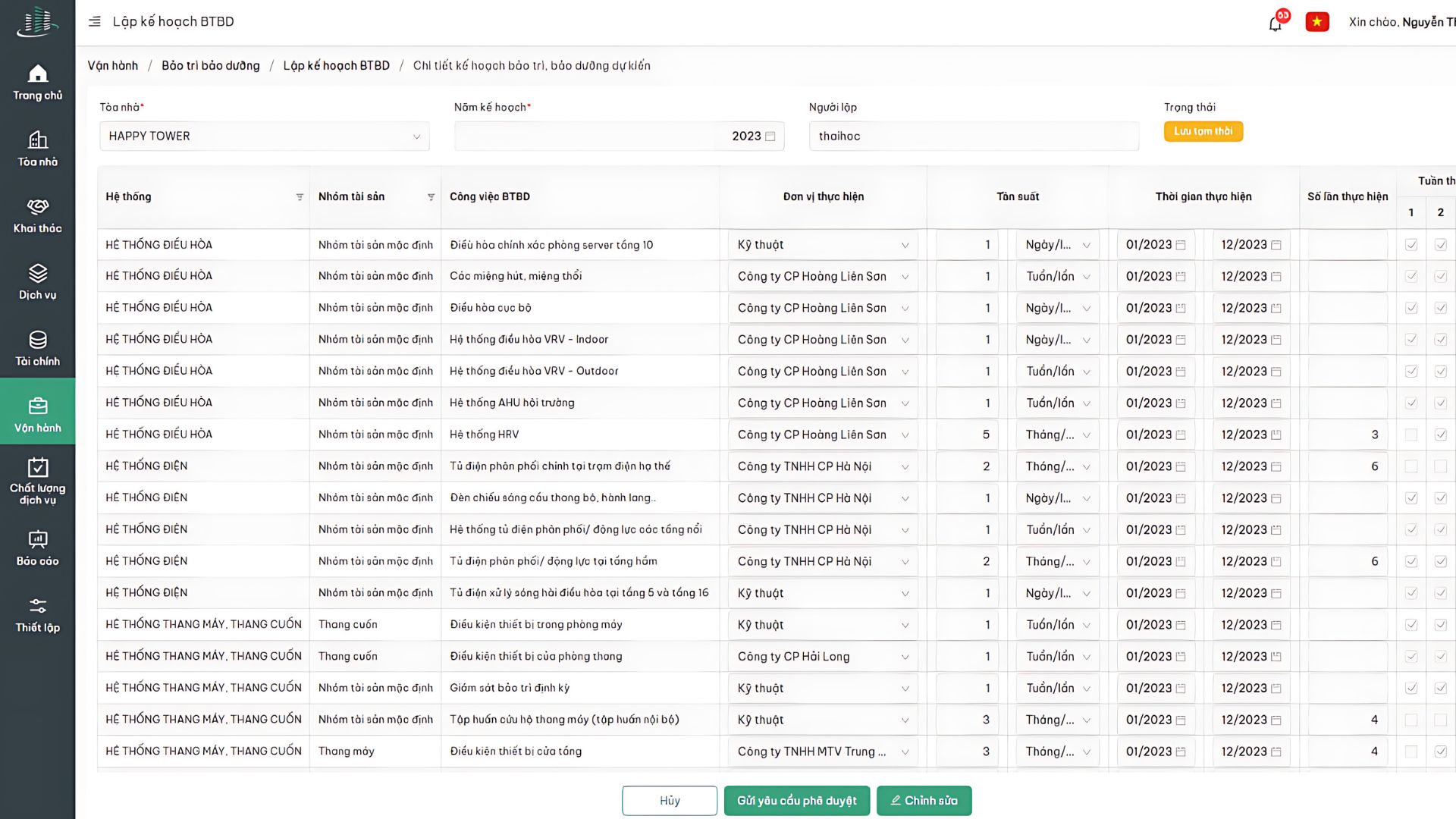This screenshot has width=1456, height=819.
Task: Toggle week 2 checkbox for Điều kiện thiết bị cửa tầng
Action: 1441,752
